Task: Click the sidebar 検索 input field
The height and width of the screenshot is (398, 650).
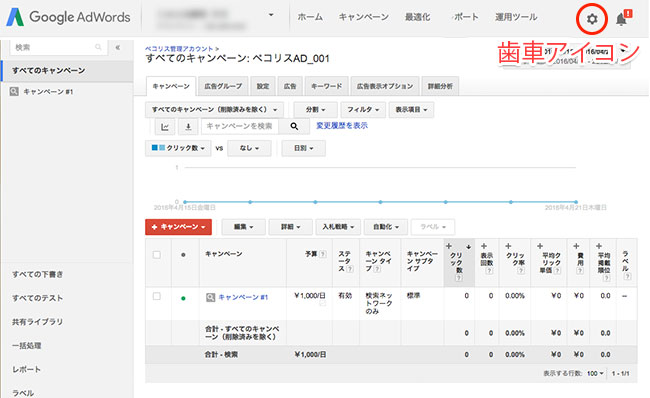Action: (58, 47)
